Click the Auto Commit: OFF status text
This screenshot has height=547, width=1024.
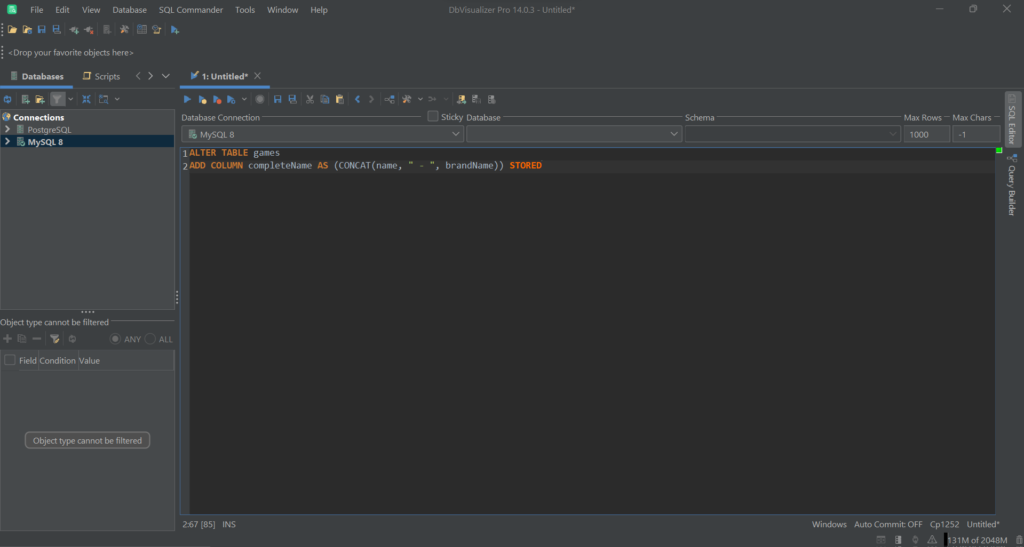(888, 524)
